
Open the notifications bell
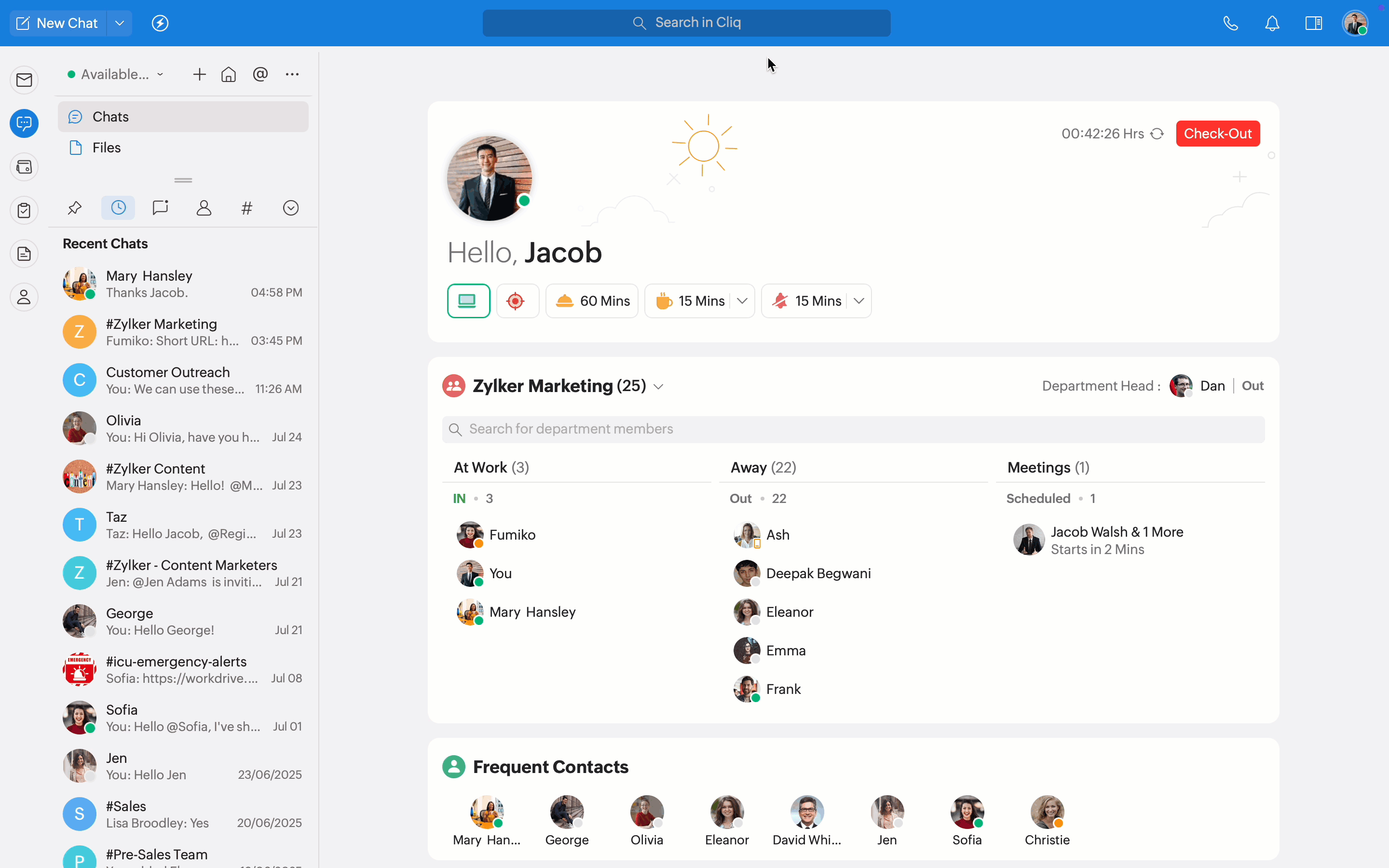(x=1272, y=23)
